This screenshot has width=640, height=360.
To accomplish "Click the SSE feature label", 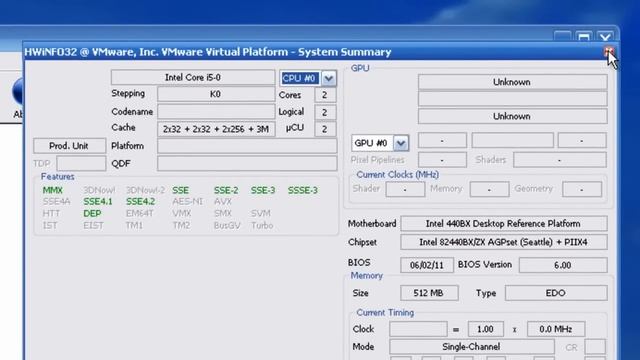I will 180,190.
